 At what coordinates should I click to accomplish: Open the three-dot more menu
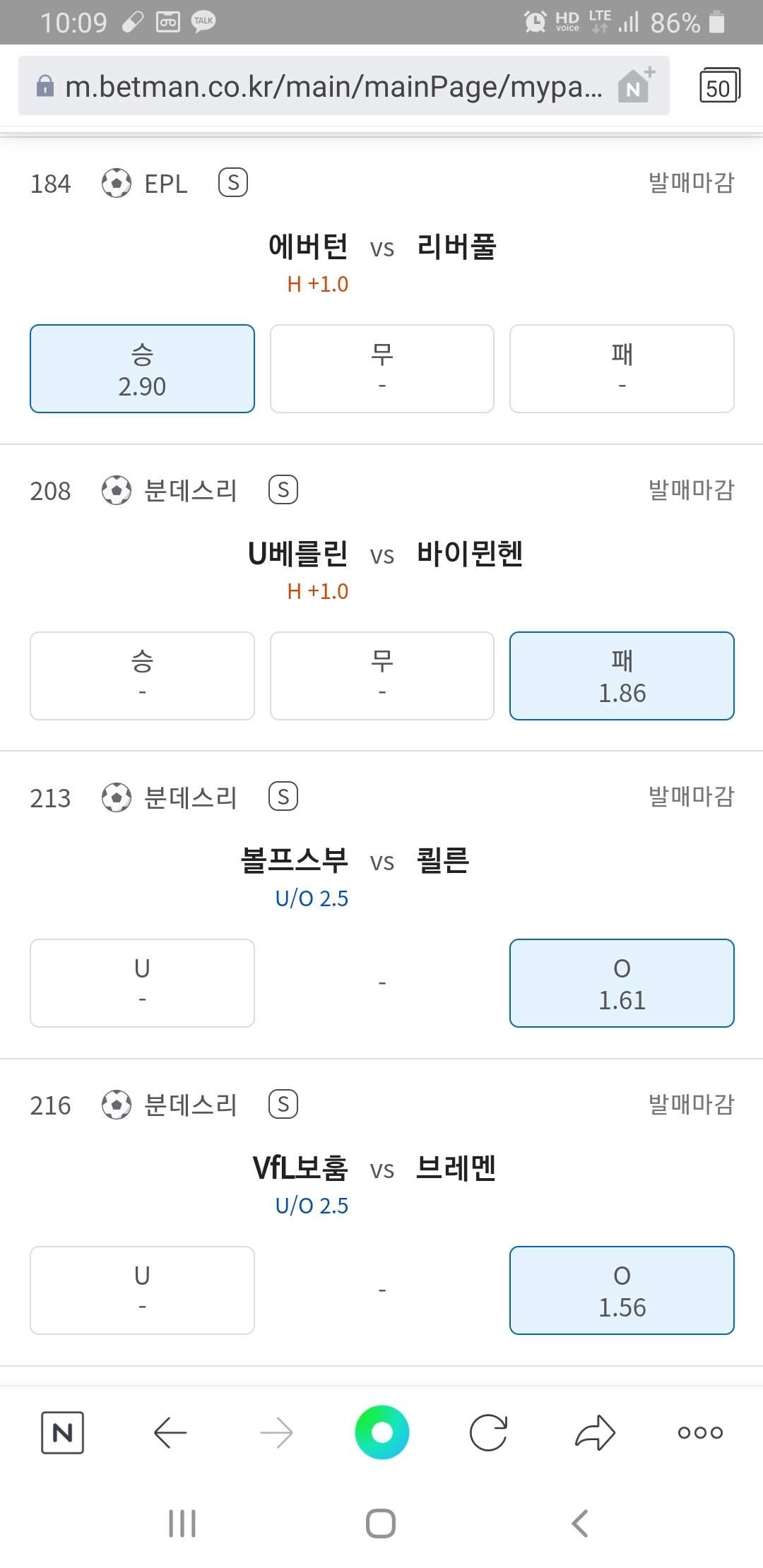point(700,1433)
